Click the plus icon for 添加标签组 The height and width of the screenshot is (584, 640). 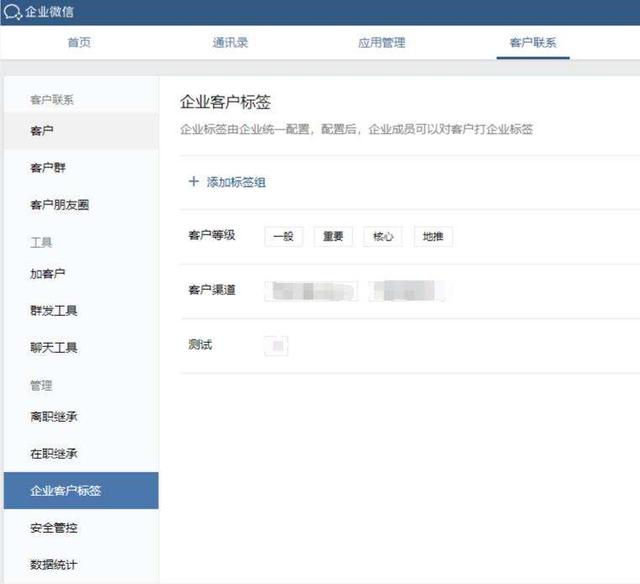(x=193, y=182)
